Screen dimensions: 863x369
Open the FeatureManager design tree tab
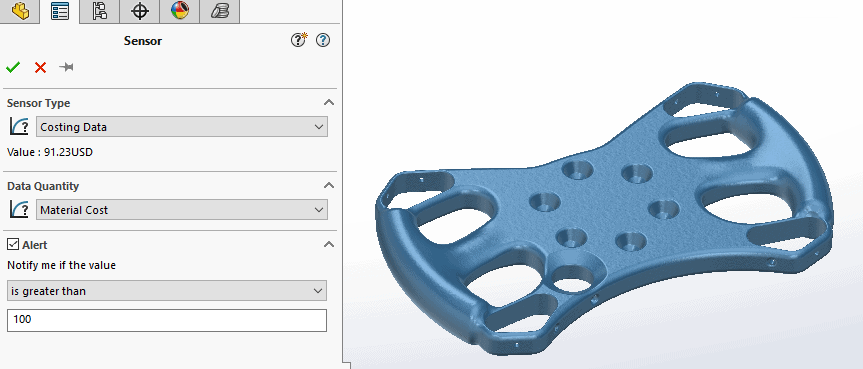coord(20,11)
